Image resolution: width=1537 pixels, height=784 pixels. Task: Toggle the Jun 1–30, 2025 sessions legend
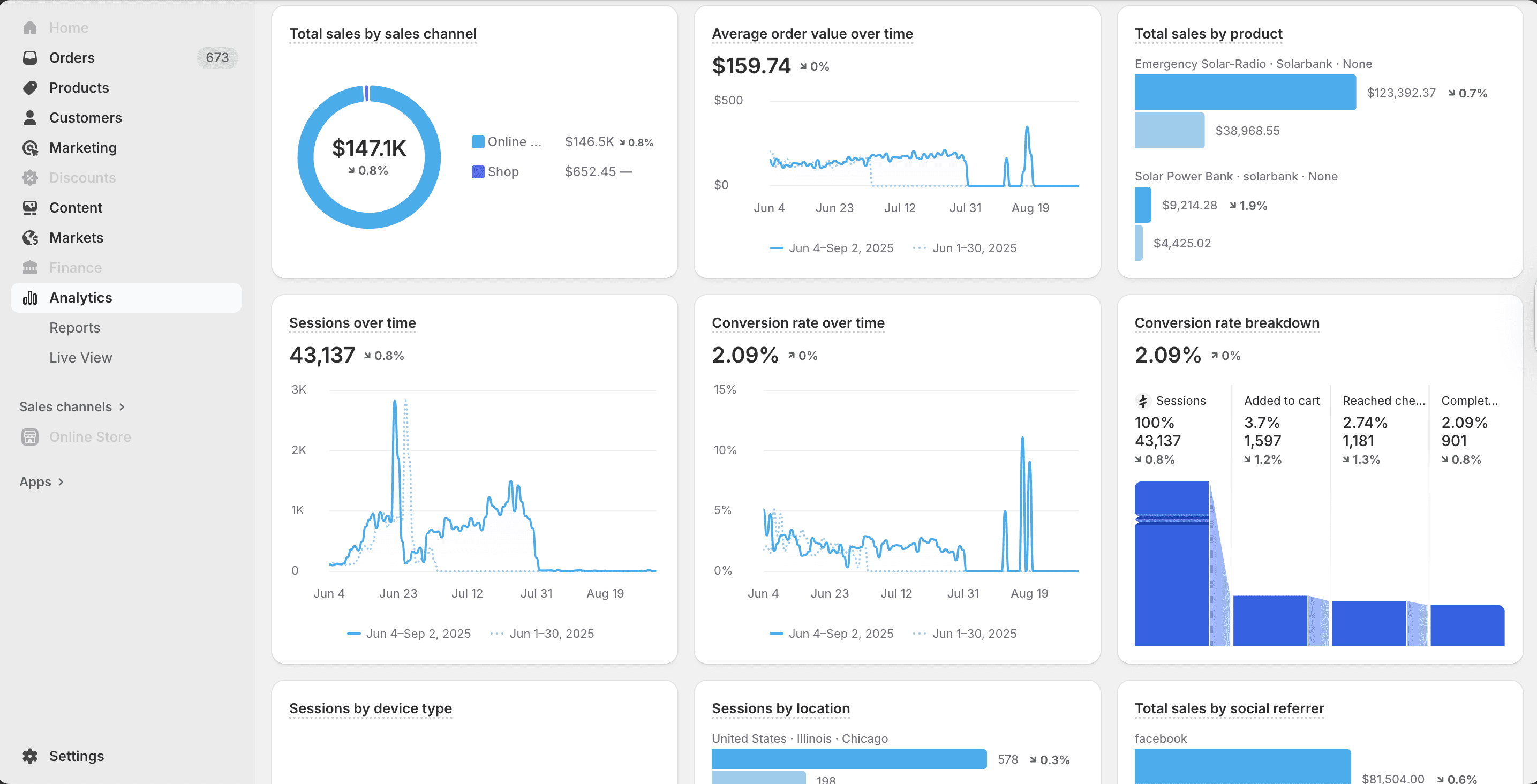point(543,634)
